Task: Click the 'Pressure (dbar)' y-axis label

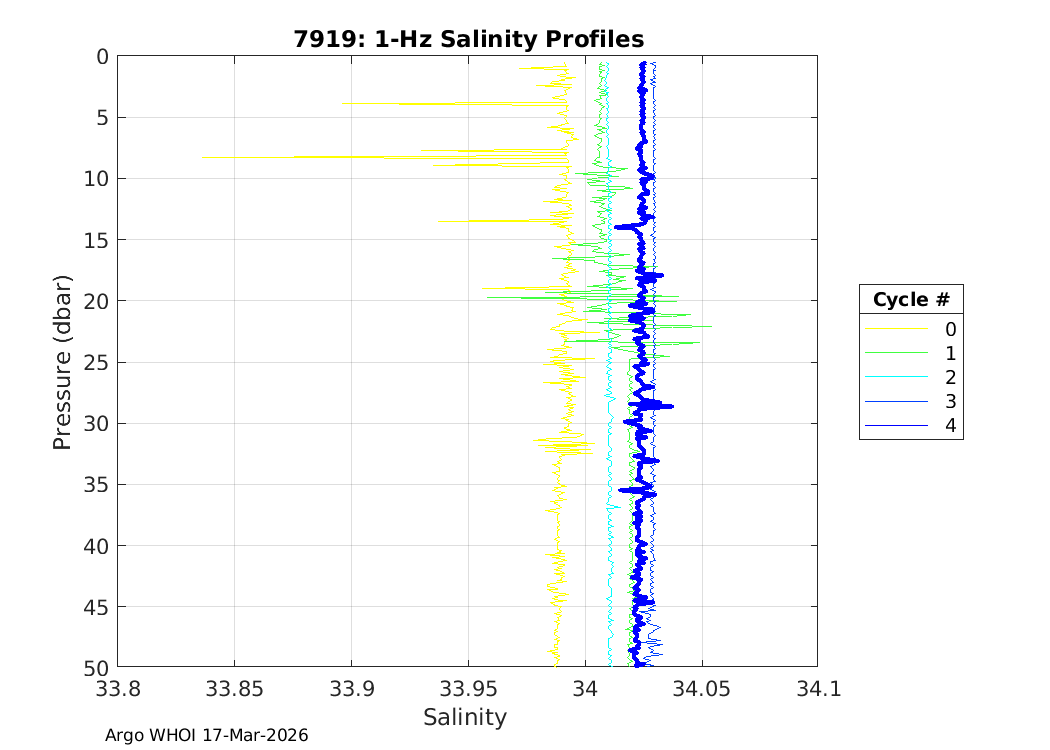Action: [x=62, y=361]
